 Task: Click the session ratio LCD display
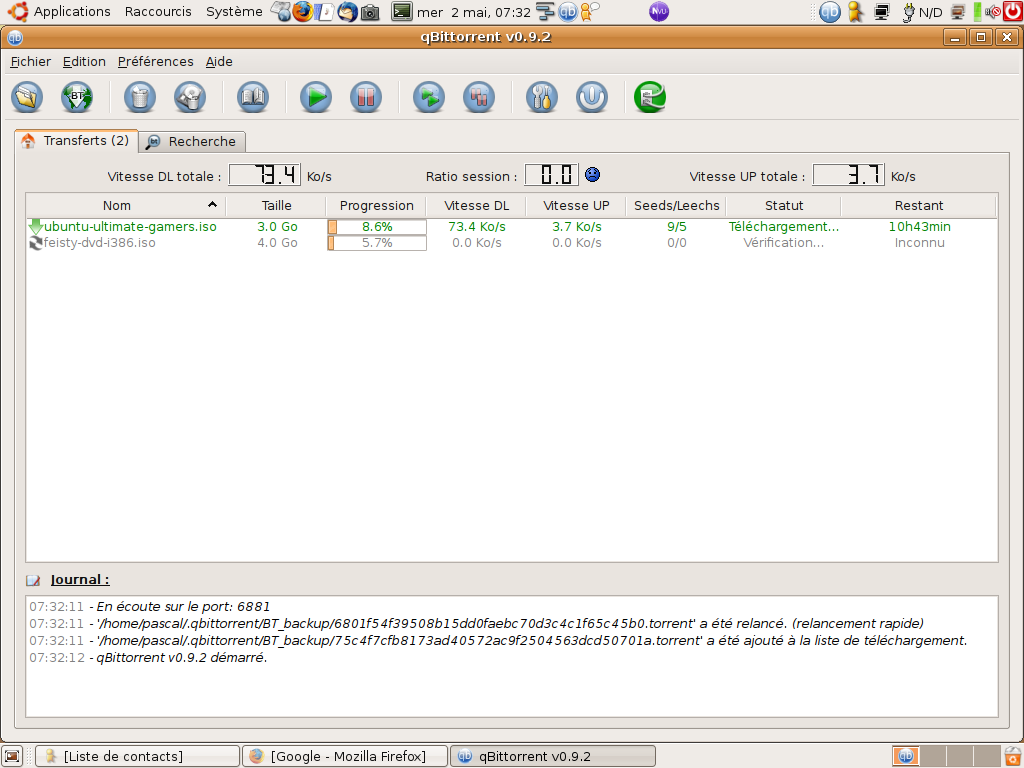coord(552,175)
